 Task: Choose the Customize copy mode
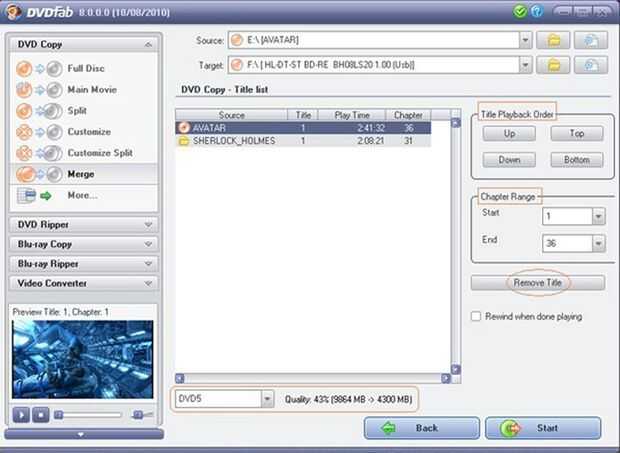point(85,132)
